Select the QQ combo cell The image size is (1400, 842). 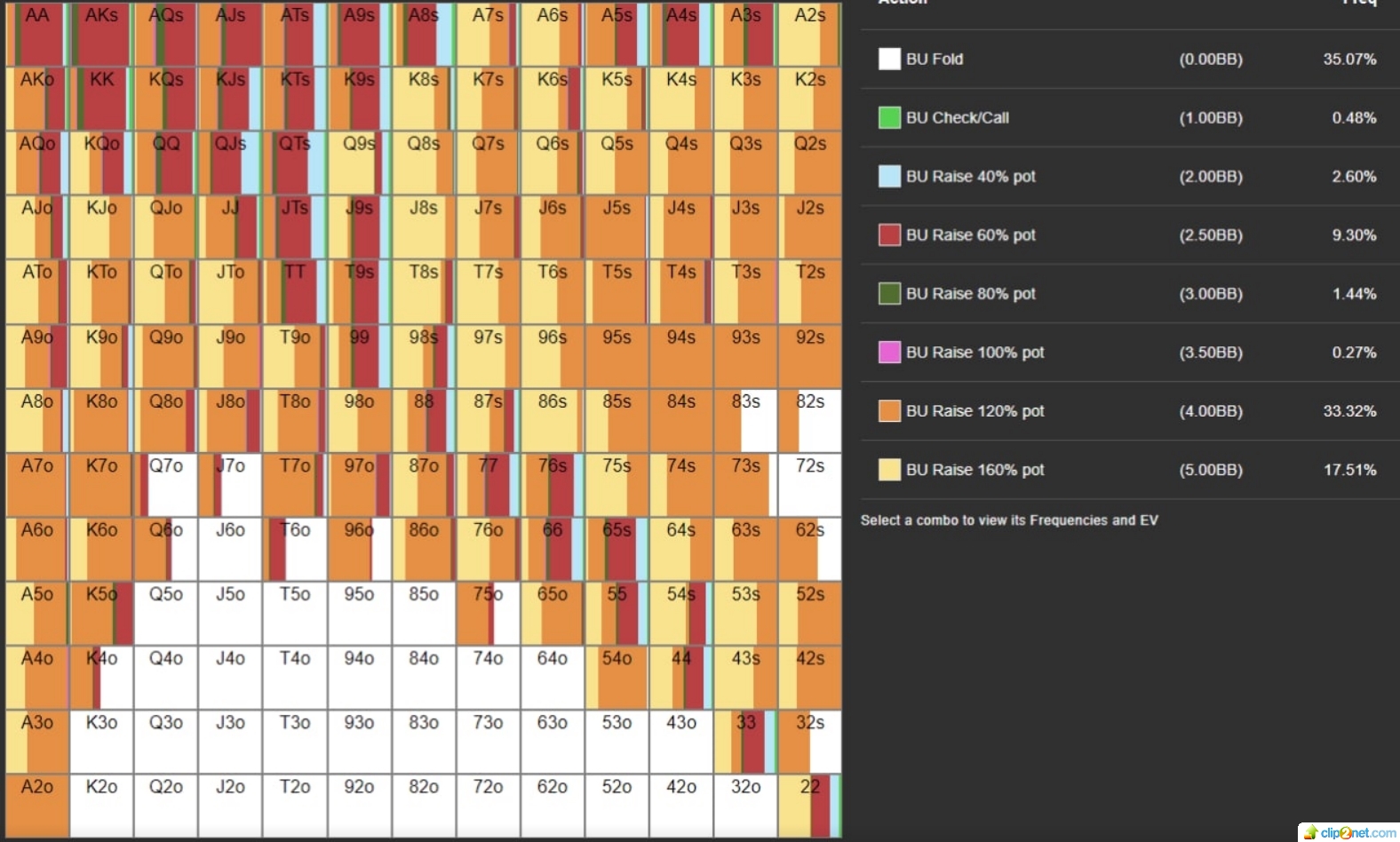(x=166, y=163)
